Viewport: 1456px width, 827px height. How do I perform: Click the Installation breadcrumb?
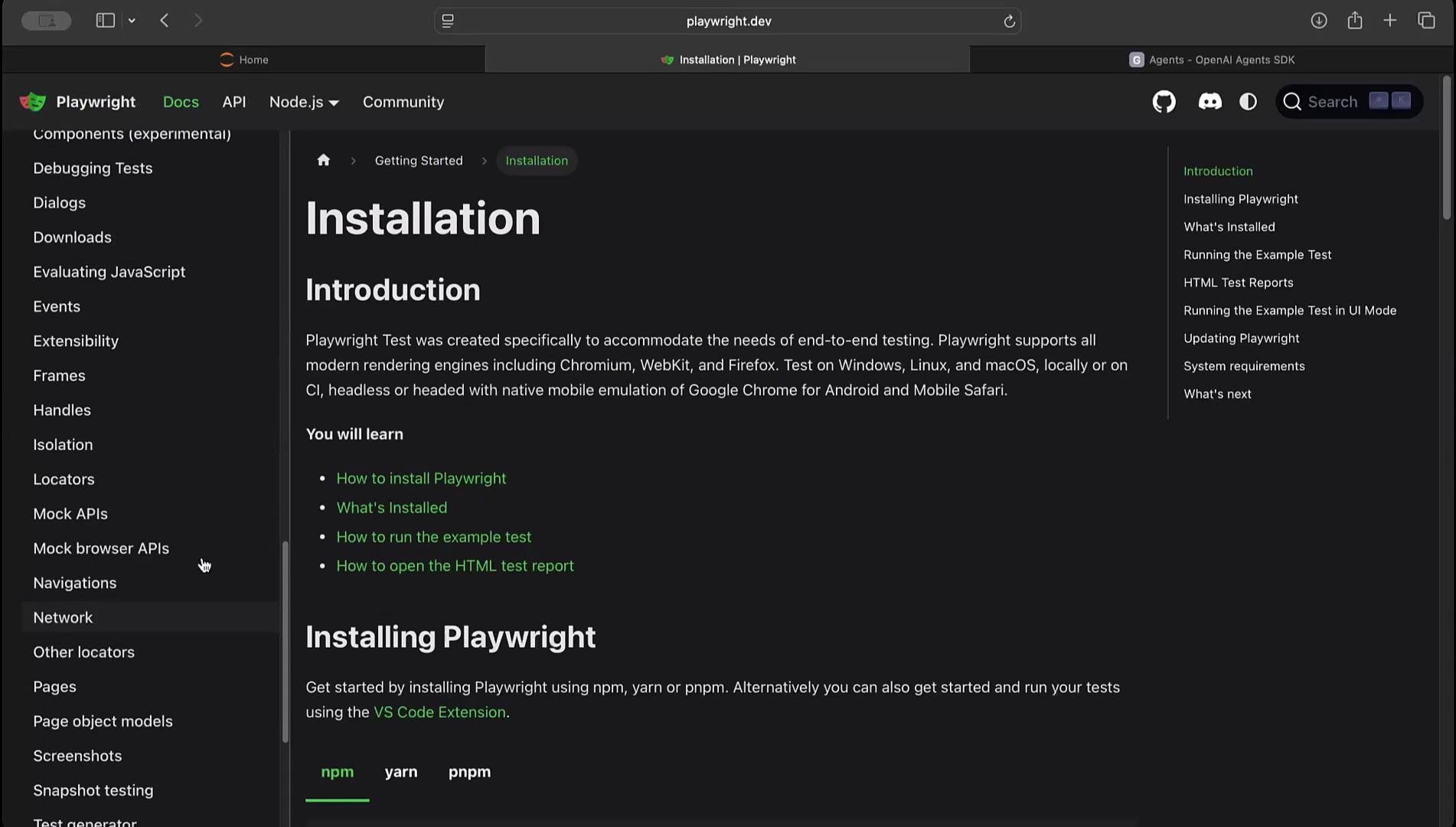click(537, 160)
